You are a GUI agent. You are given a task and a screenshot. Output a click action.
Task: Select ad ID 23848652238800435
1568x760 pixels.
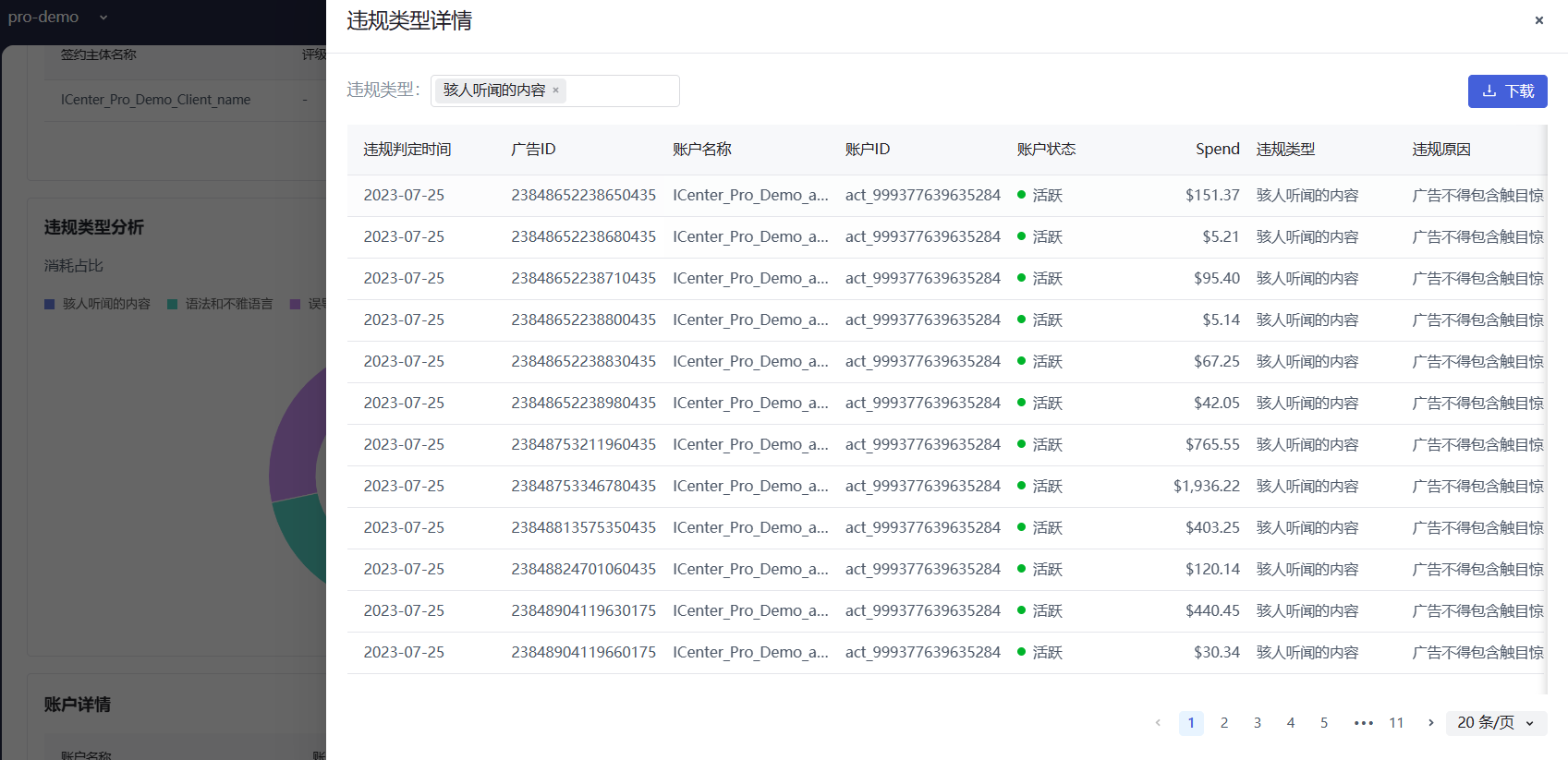coord(583,320)
